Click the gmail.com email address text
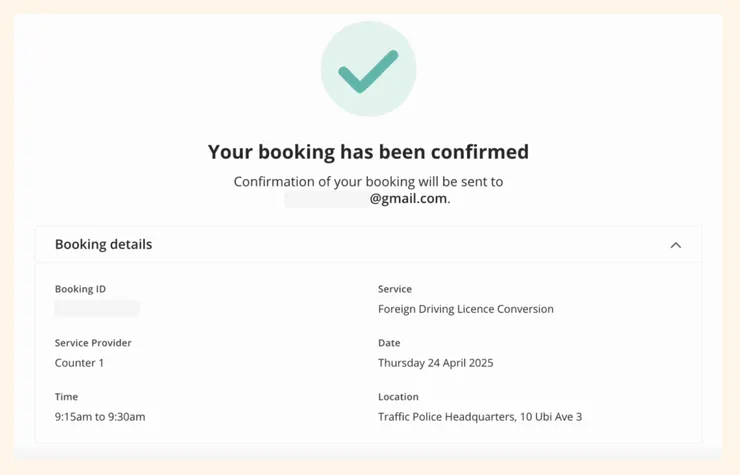The height and width of the screenshot is (475, 740). [x=409, y=198]
